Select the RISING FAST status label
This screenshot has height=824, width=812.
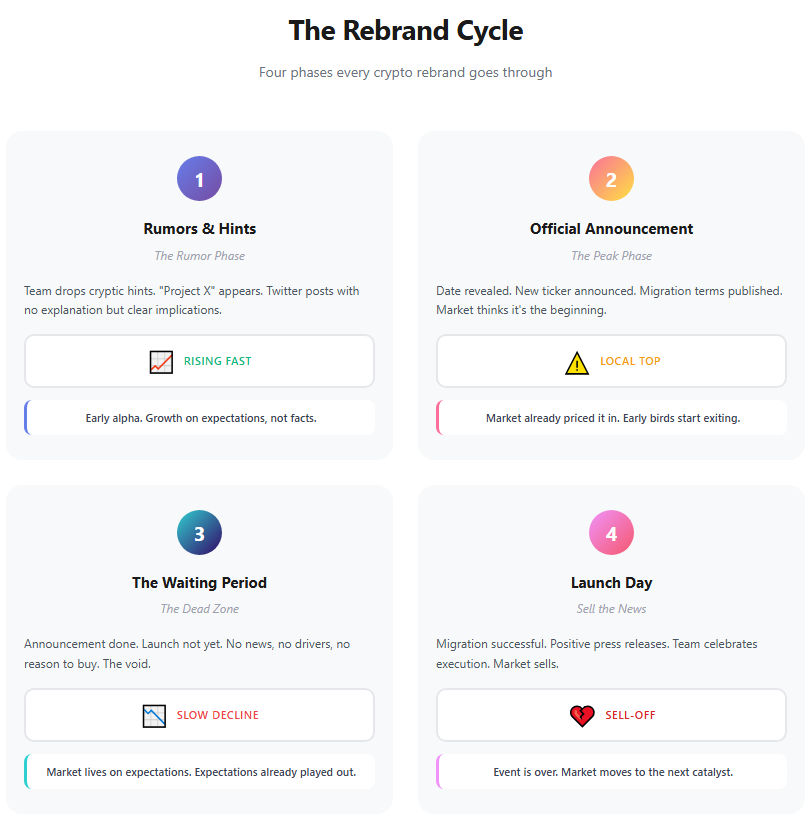[x=217, y=362]
